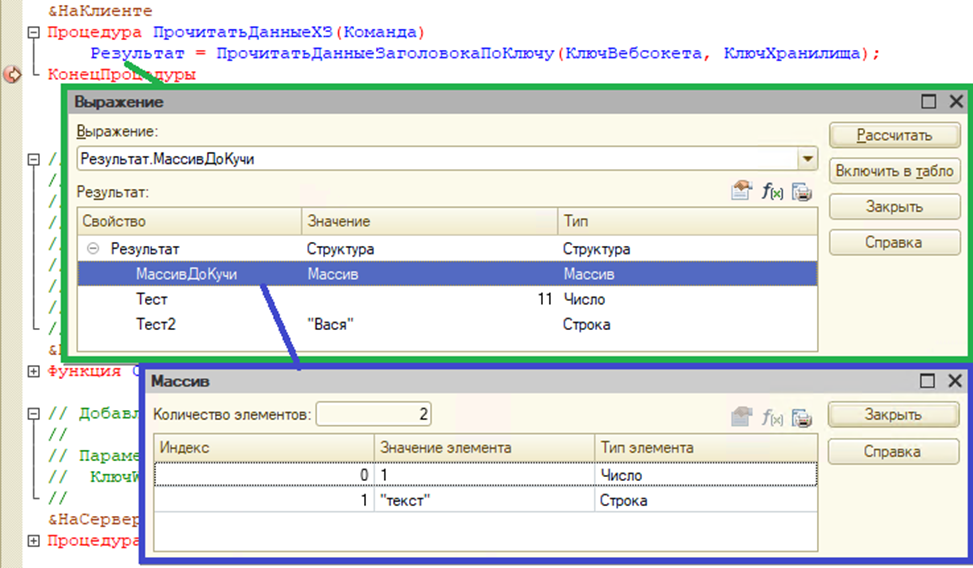Maximize the Массив window
This screenshot has width=973, height=568.
[927, 381]
